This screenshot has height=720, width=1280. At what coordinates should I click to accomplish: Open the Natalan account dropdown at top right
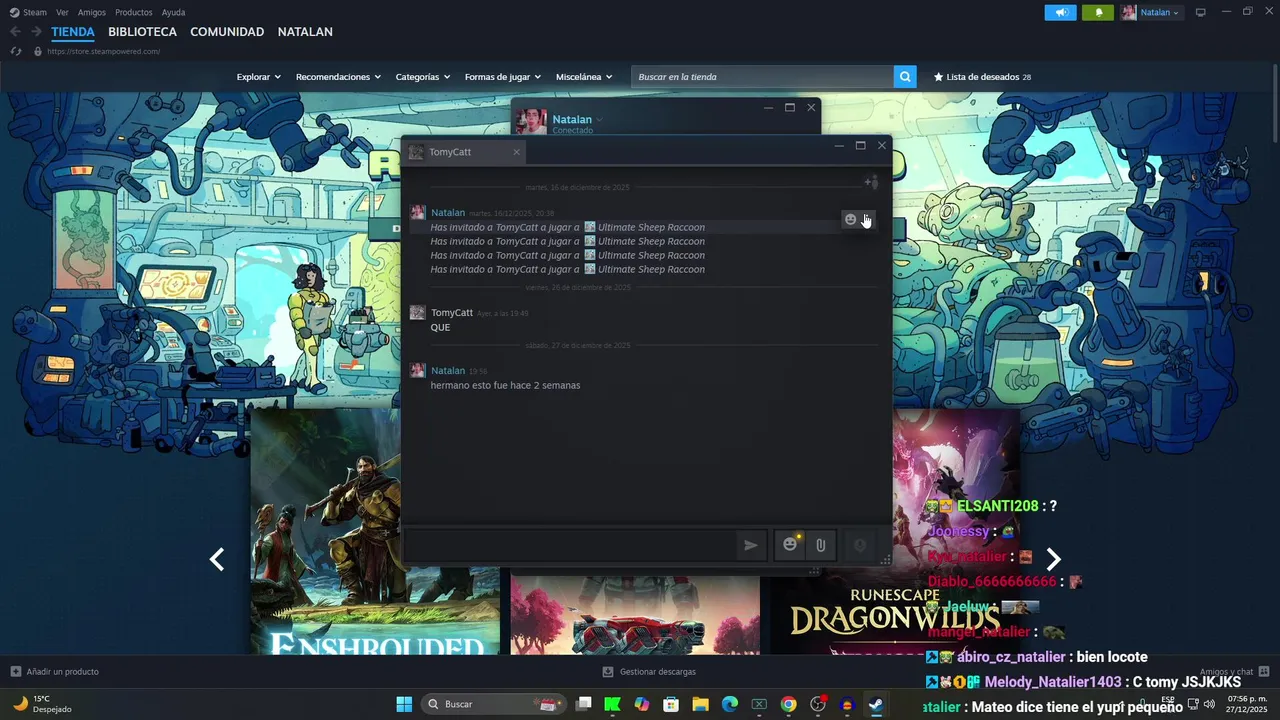(x=1151, y=12)
